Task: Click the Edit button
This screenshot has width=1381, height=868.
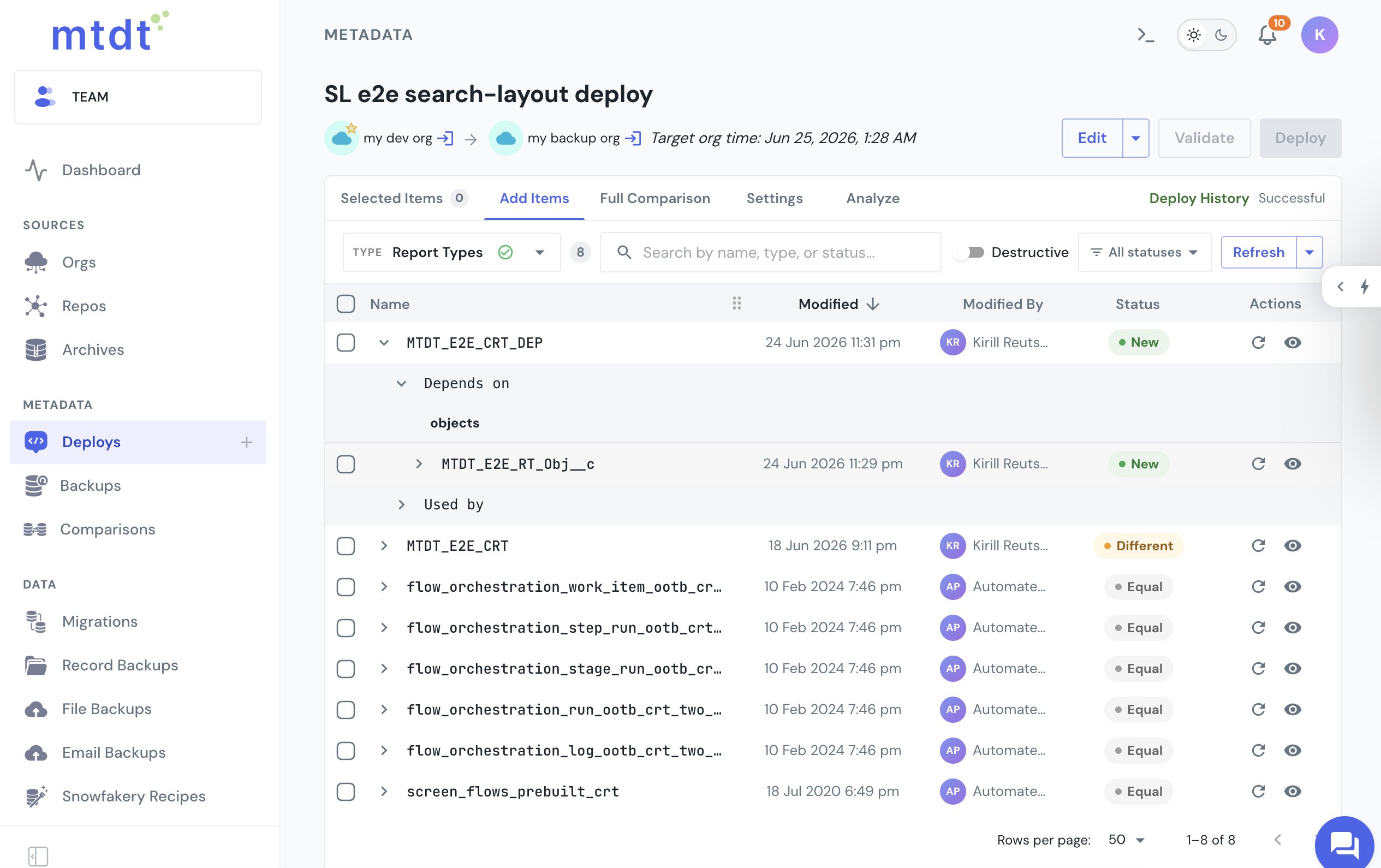Action: click(1091, 138)
